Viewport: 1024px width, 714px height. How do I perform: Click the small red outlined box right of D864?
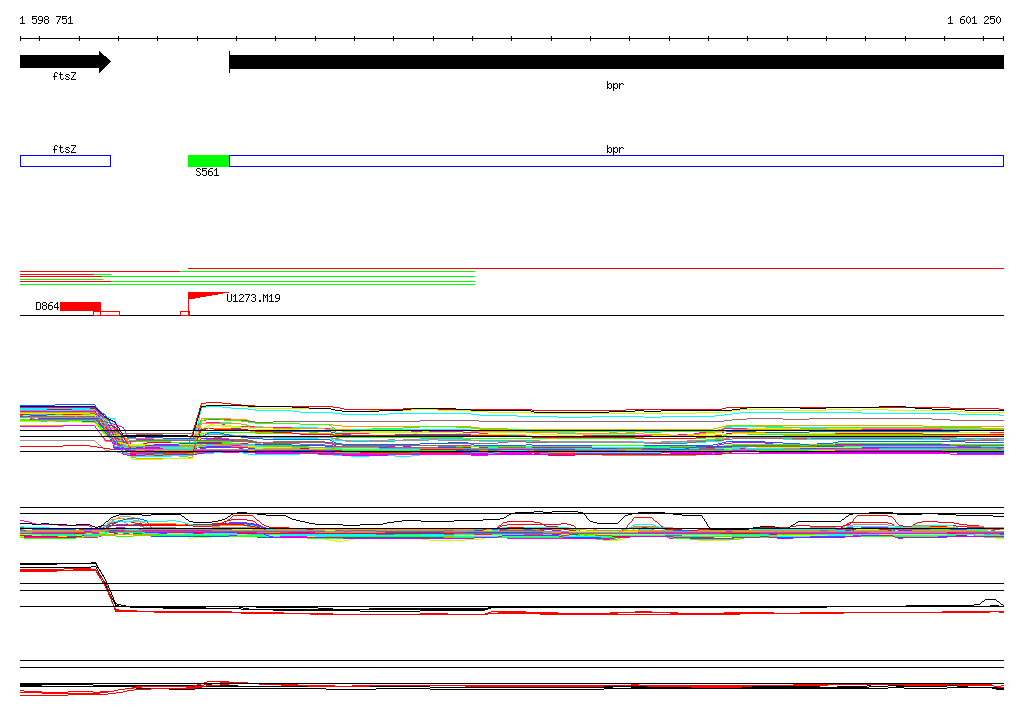[106, 314]
